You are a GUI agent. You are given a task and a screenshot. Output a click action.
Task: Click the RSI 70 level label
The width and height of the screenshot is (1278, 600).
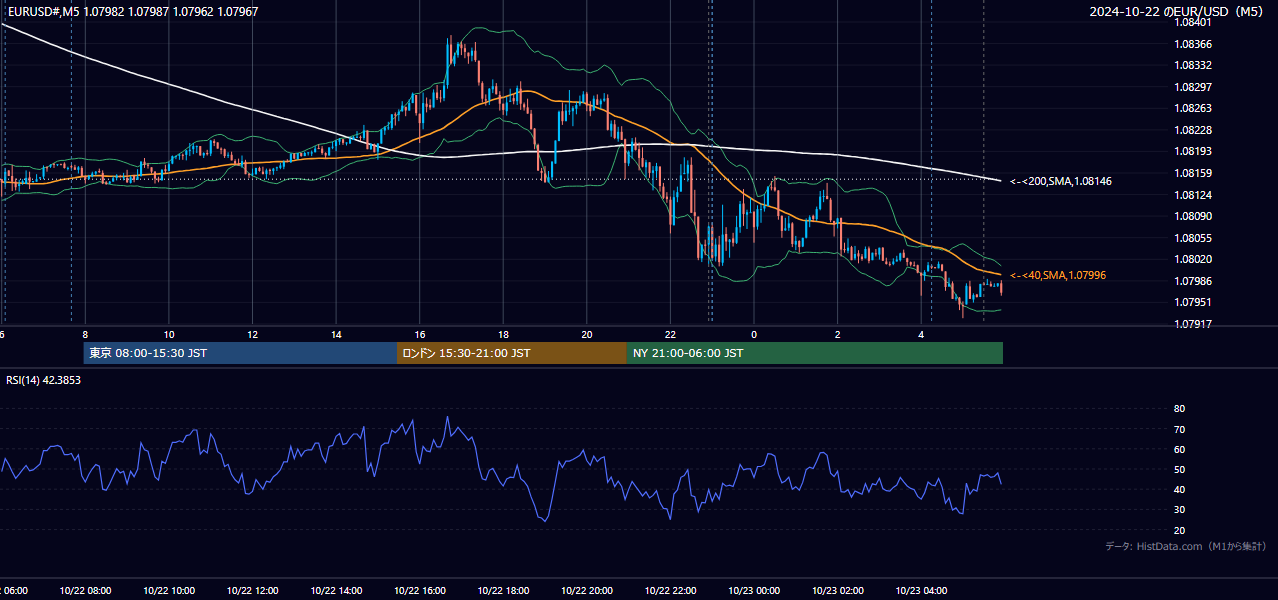(x=1179, y=429)
